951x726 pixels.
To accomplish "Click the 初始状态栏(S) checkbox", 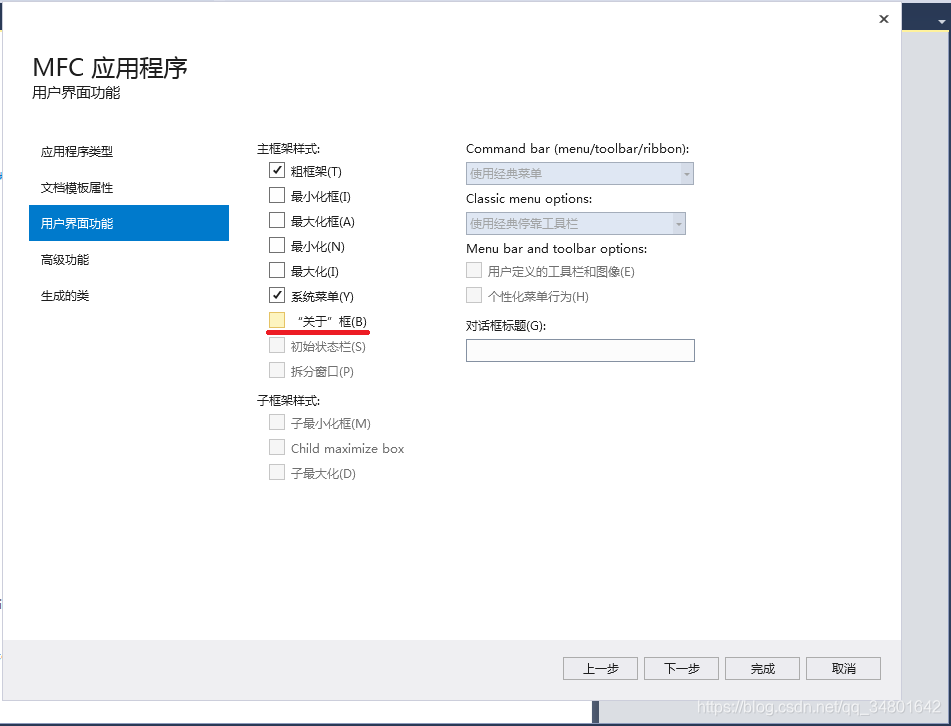I will (277, 345).
